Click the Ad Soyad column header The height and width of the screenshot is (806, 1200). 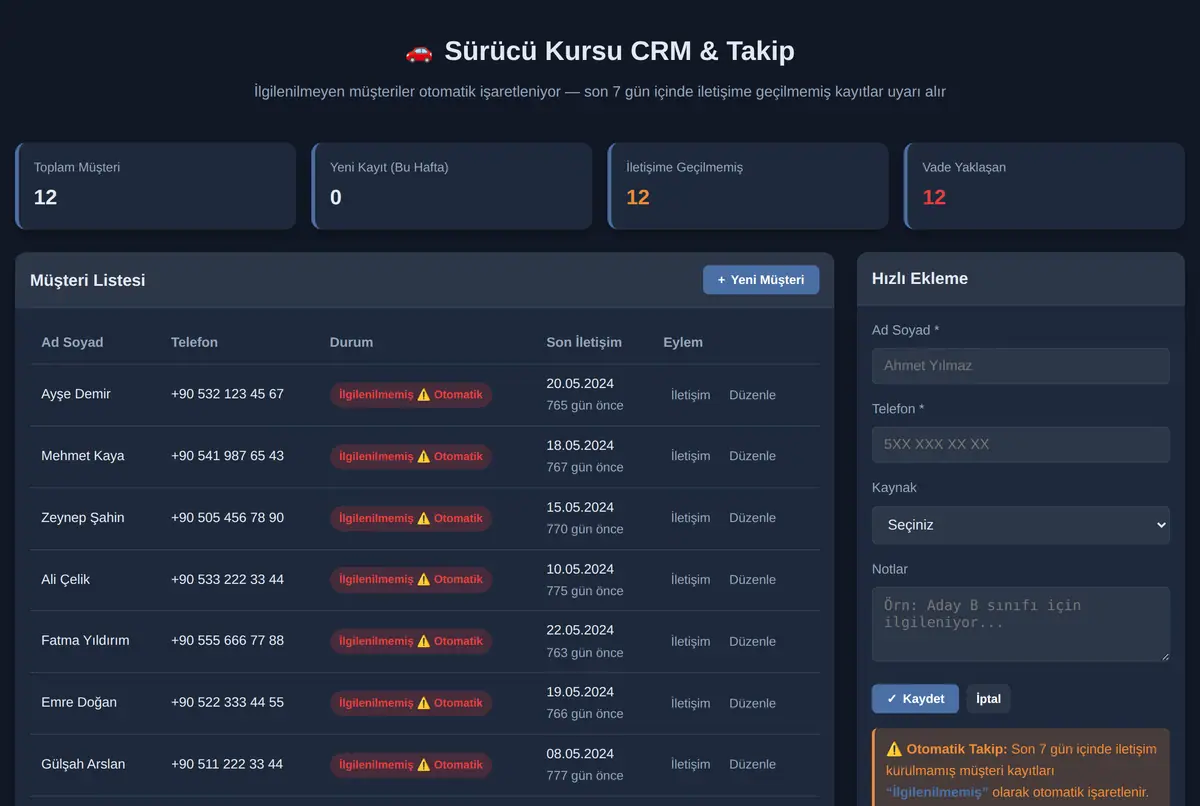pos(72,342)
